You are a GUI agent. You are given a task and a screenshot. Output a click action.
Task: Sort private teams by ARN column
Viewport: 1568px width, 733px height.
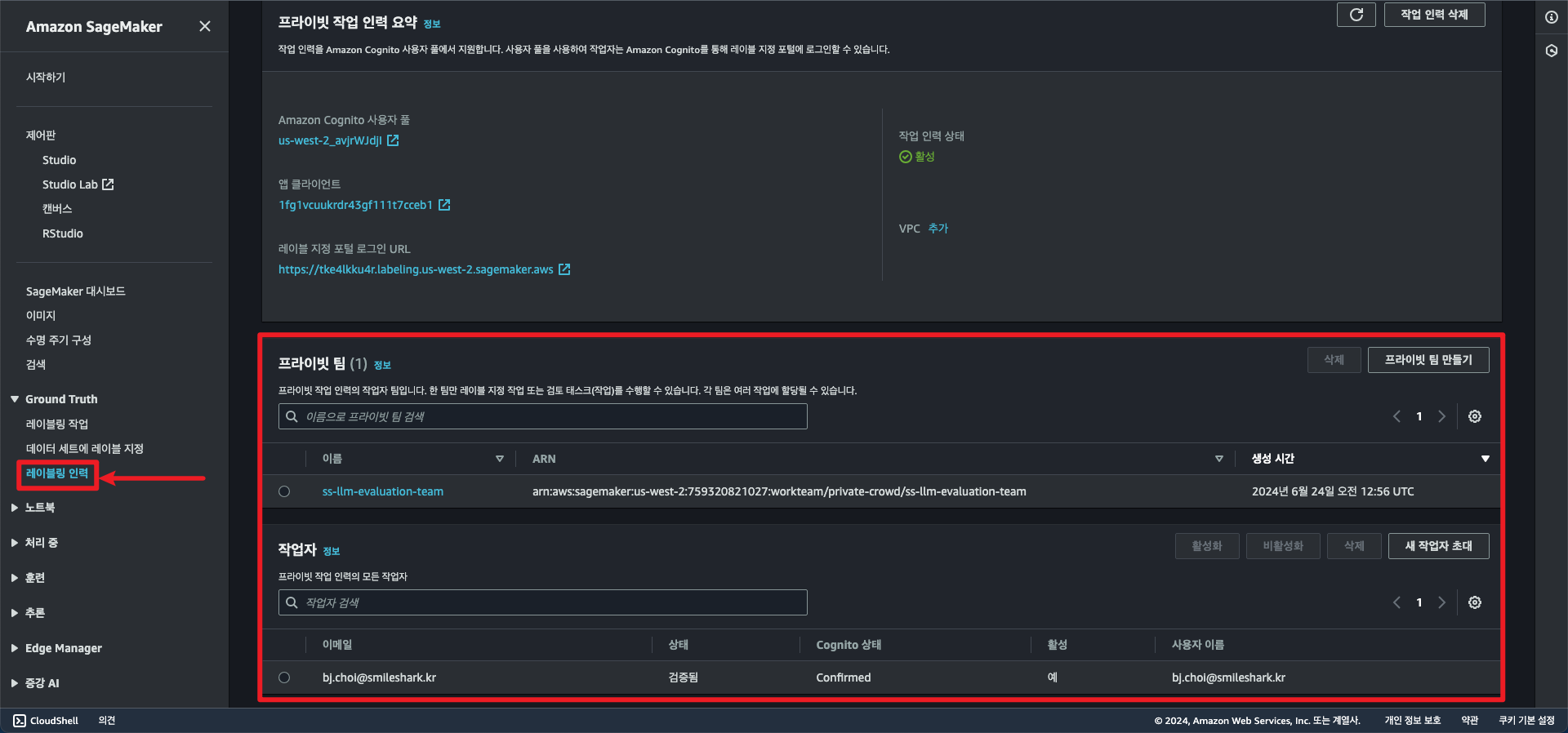pos(1219,459)
